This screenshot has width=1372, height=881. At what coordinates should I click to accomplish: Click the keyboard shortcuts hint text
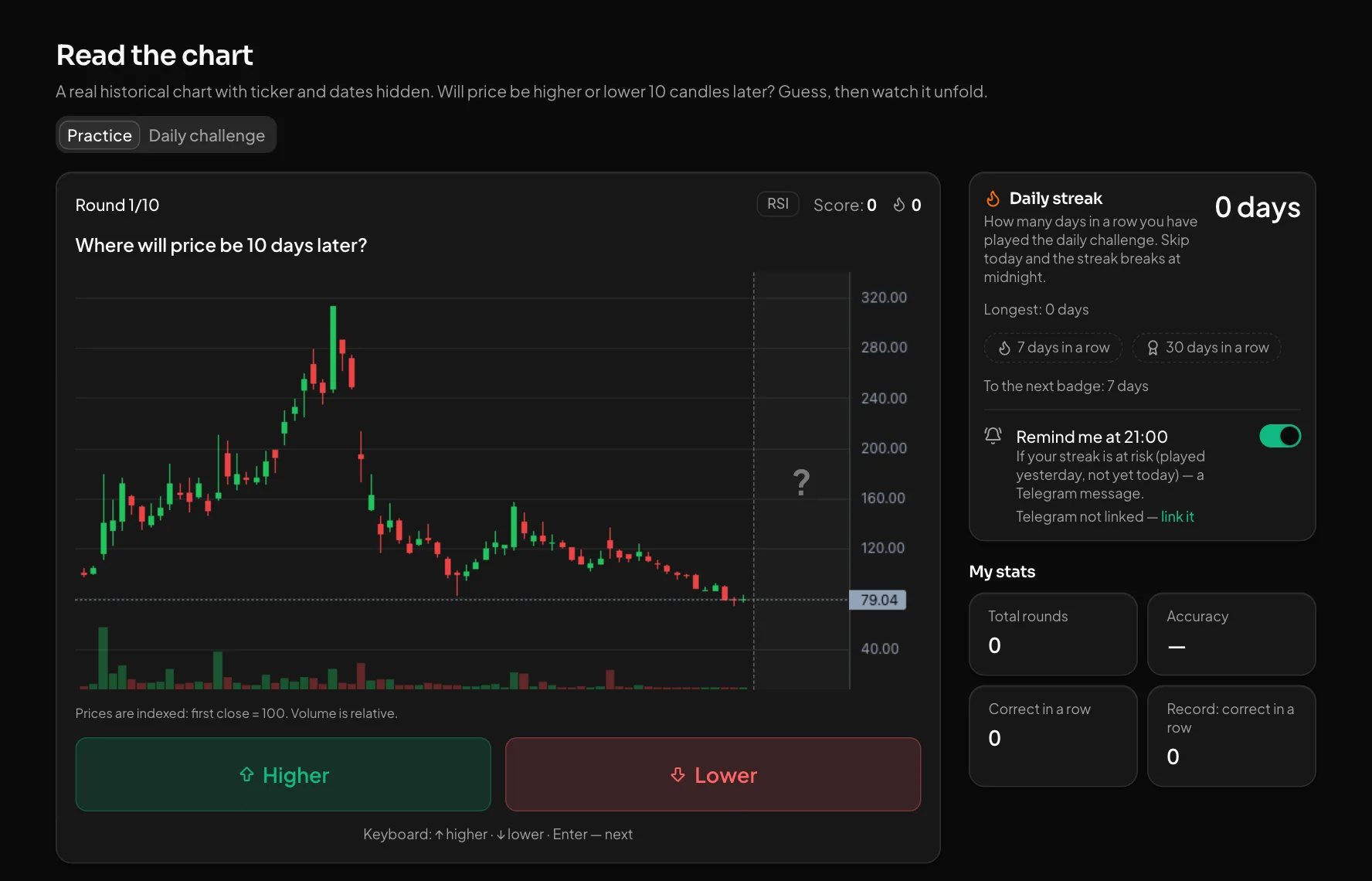tap(498, 834)
